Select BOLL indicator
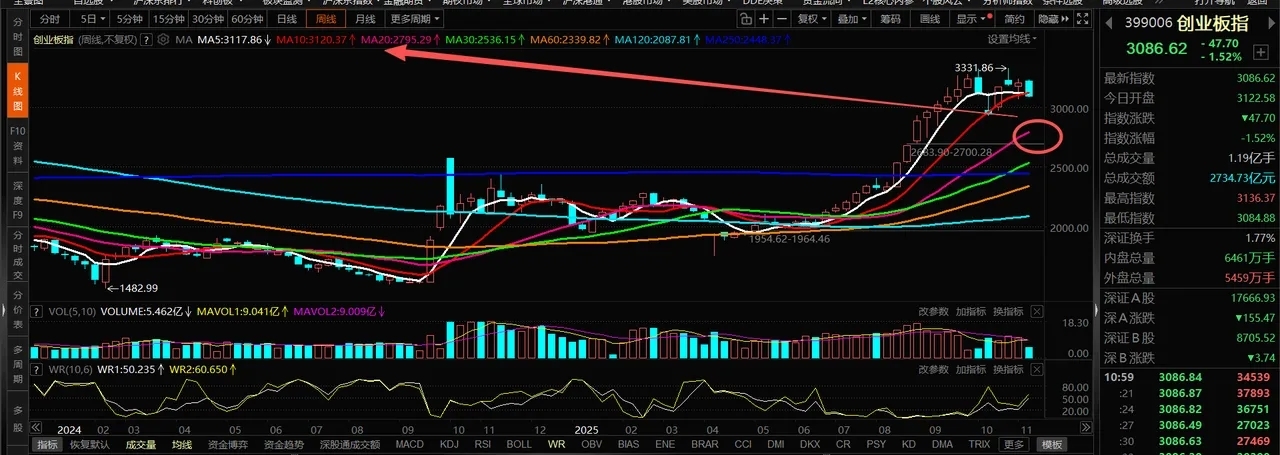Screen dimensions: 1280x455 click(519, 444)
